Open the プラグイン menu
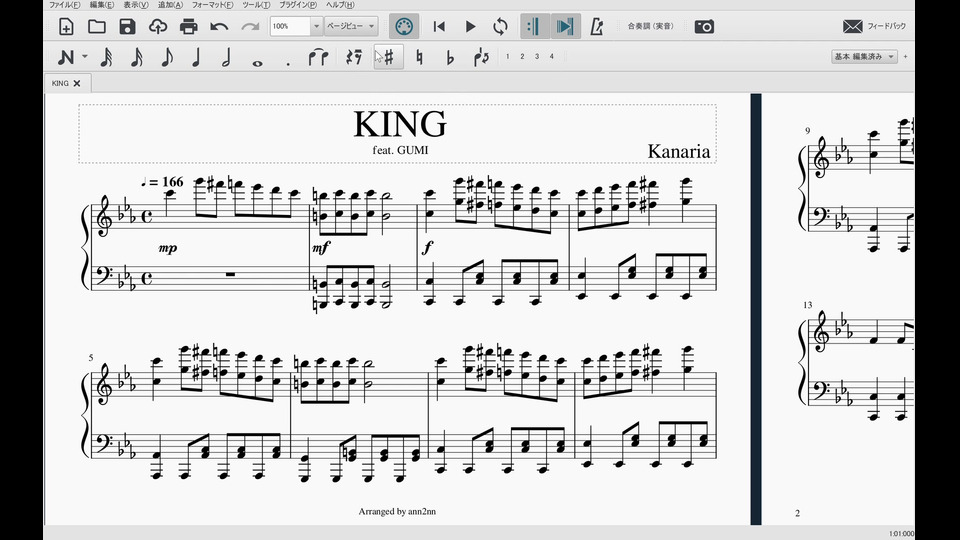Screen dimensions: 960x540 298,5
